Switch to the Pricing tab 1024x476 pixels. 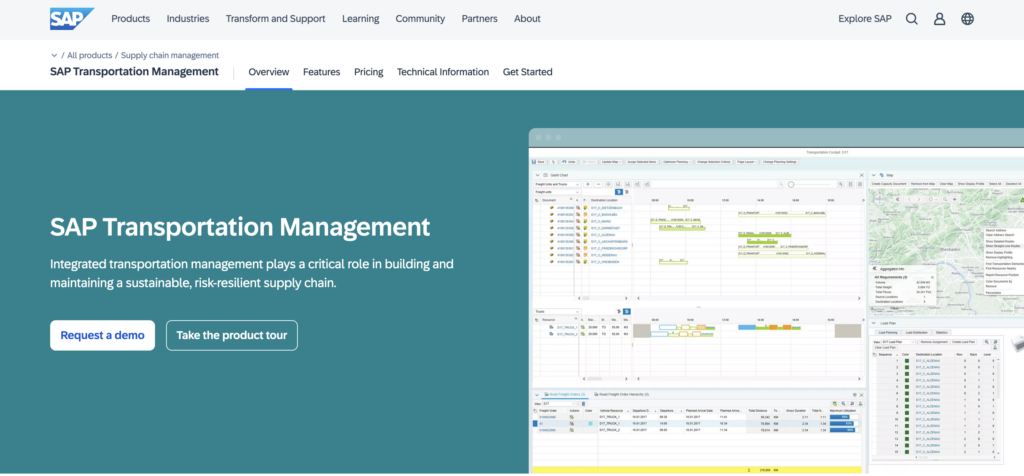click(x=368, y=72)
